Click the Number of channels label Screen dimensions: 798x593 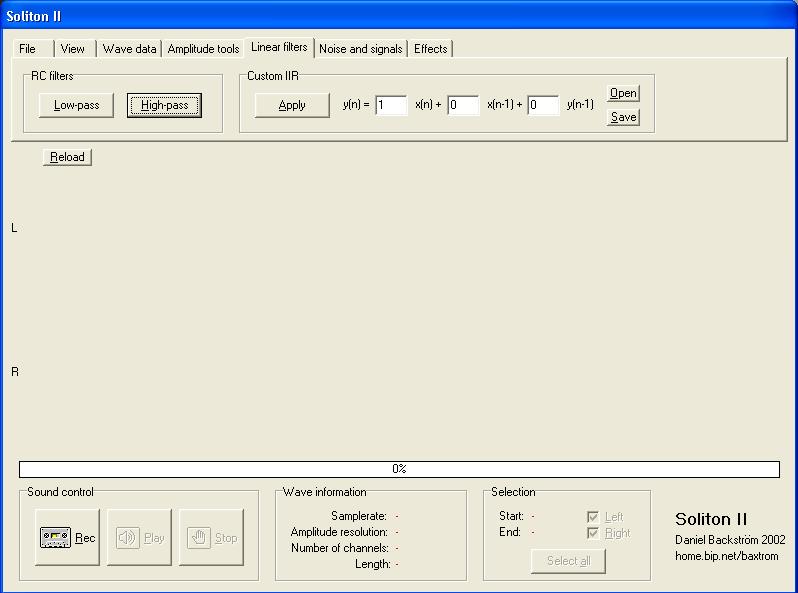(340, 548)
